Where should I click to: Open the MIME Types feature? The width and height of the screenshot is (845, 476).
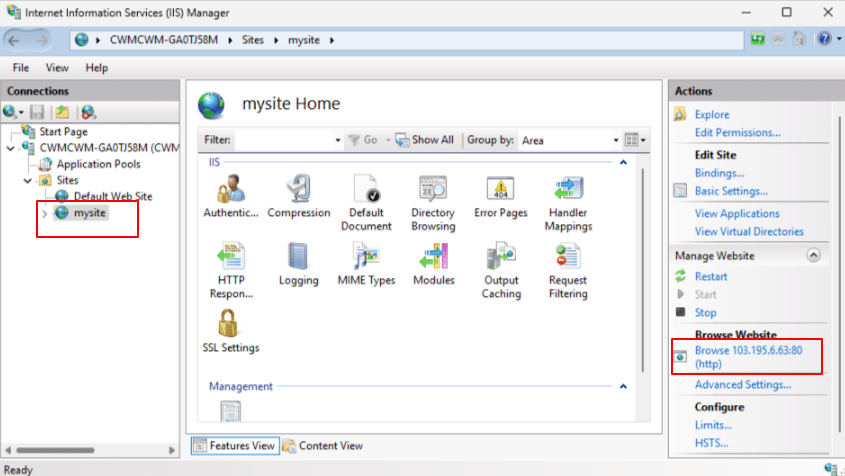[x=366, y=264]
